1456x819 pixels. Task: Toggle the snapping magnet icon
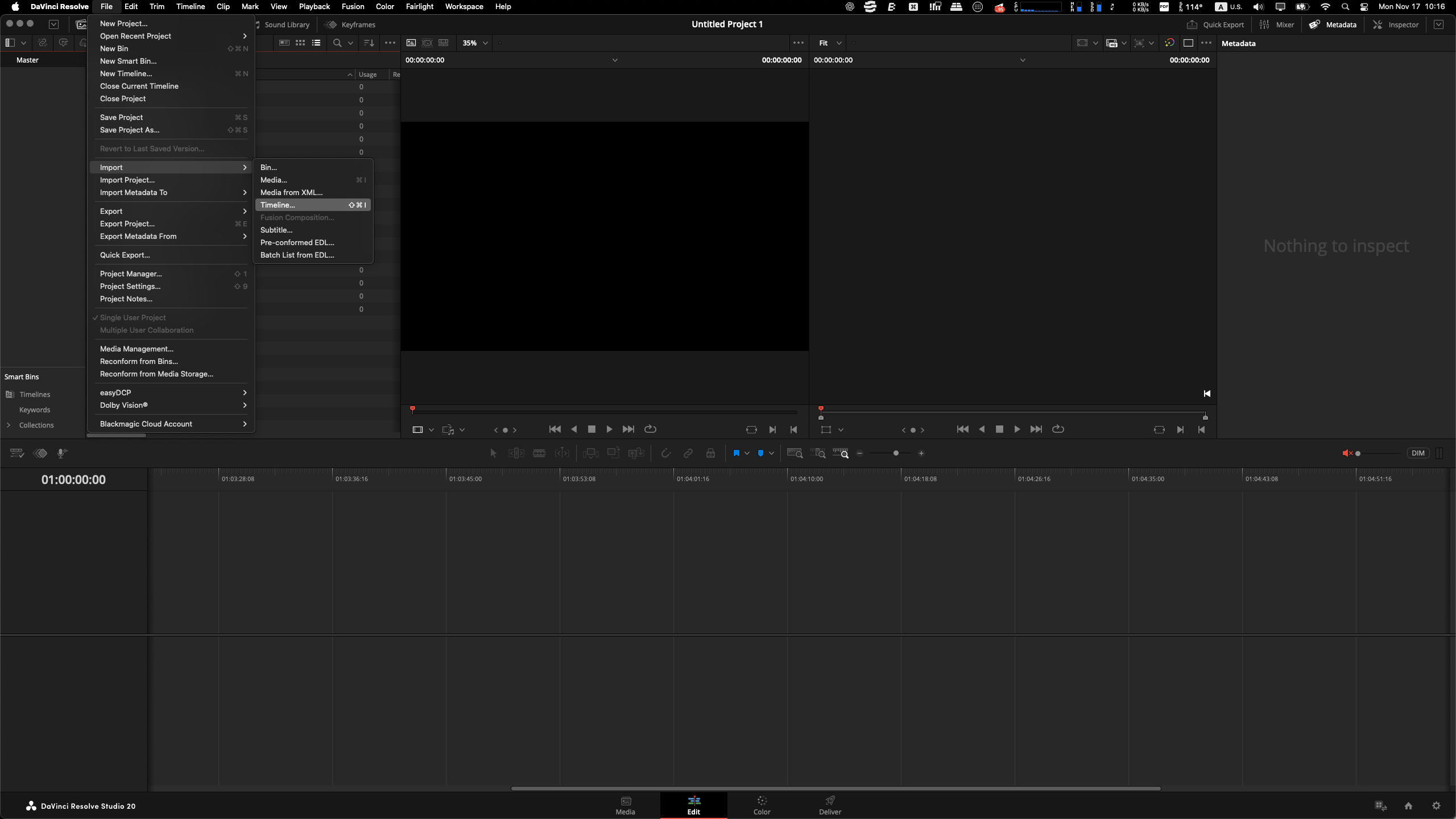pos(665,453)
